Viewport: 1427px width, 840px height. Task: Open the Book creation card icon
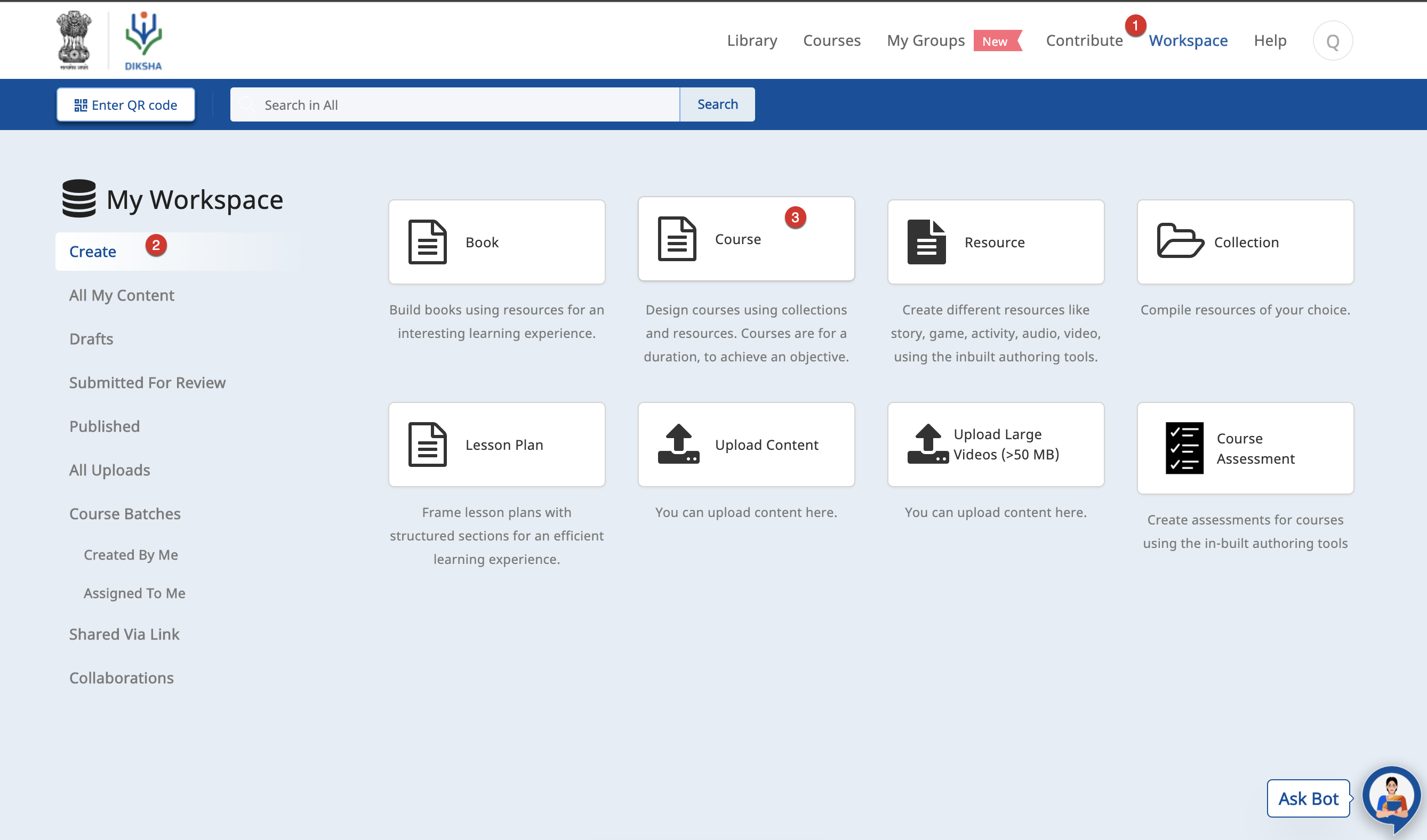[427, 241]
